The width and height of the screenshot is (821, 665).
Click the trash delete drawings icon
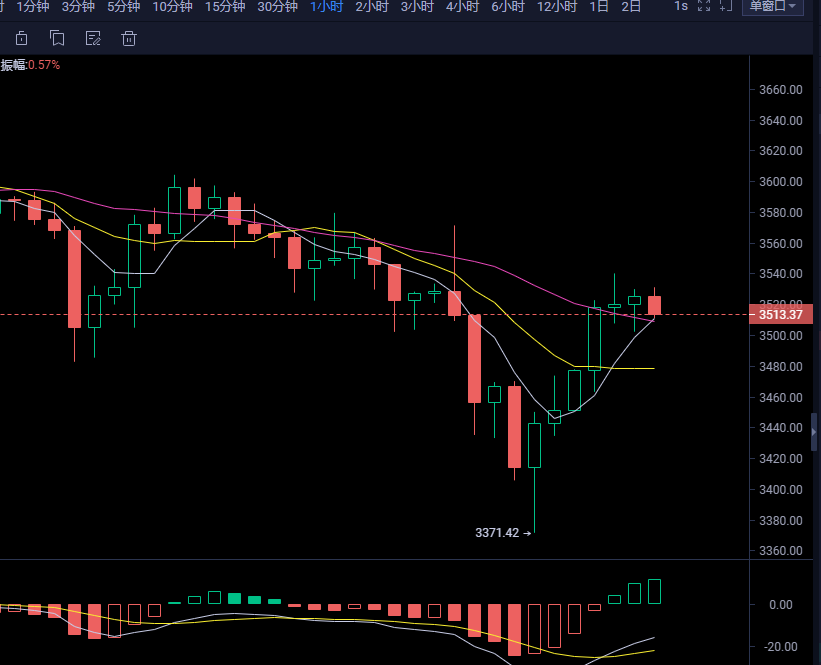[129, 38]
